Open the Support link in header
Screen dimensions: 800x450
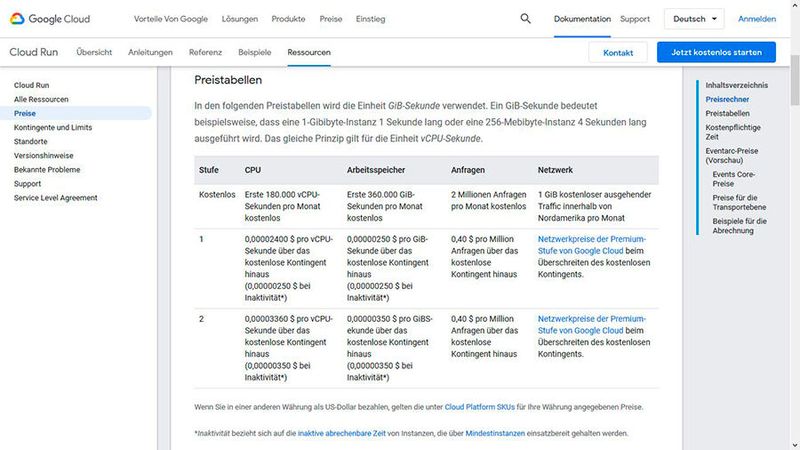coord(635,19)
